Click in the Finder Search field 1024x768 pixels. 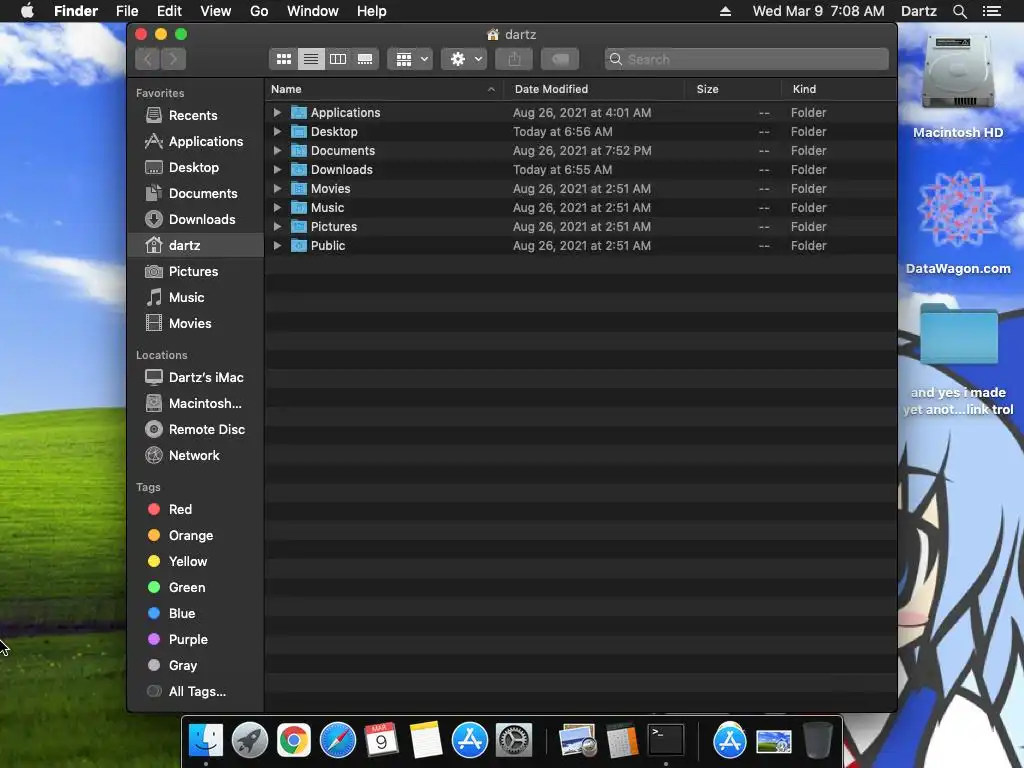pos(746,59)
